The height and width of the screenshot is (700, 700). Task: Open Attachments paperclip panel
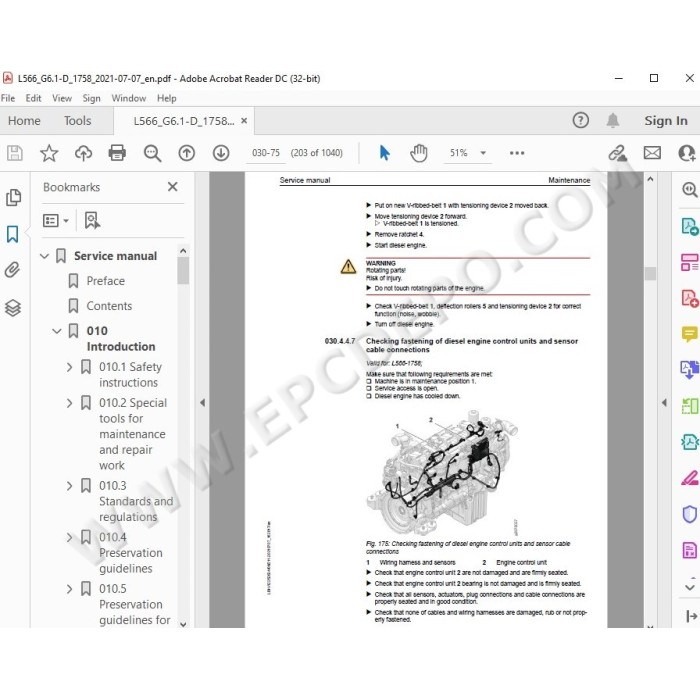(12, 270)
